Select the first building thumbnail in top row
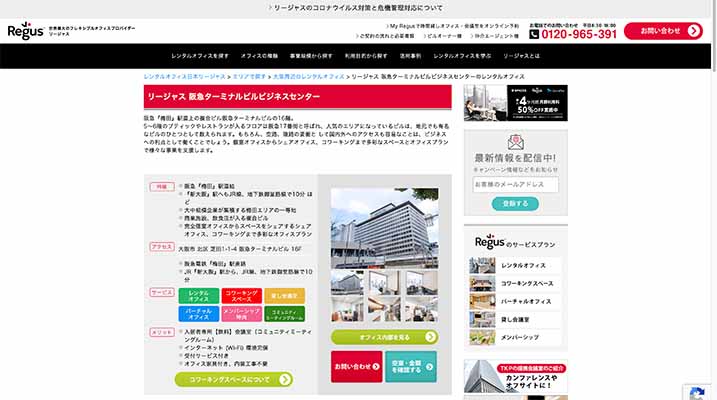This screenshot has width=717, height=400. click(348, 283)
